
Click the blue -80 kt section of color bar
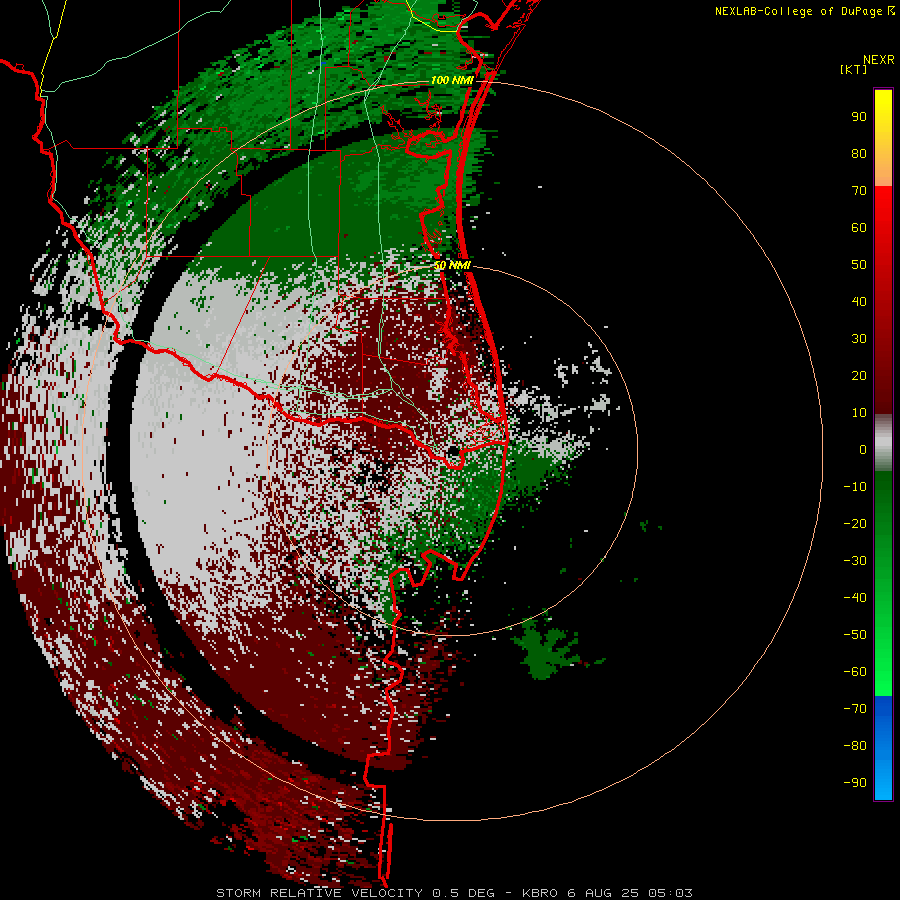coord(883,744)
